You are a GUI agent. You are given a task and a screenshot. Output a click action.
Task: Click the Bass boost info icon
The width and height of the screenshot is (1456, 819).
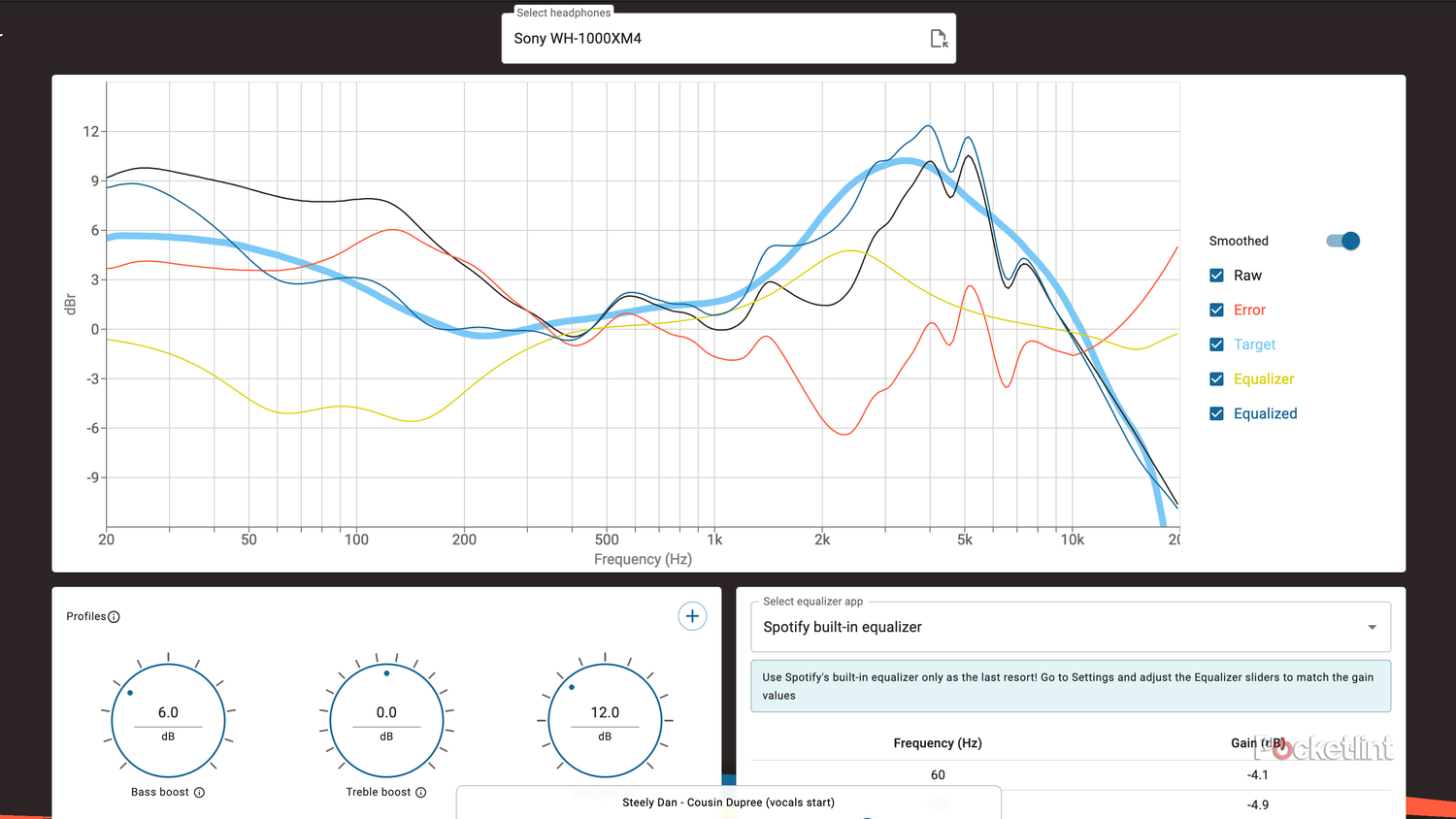point(199,793)
